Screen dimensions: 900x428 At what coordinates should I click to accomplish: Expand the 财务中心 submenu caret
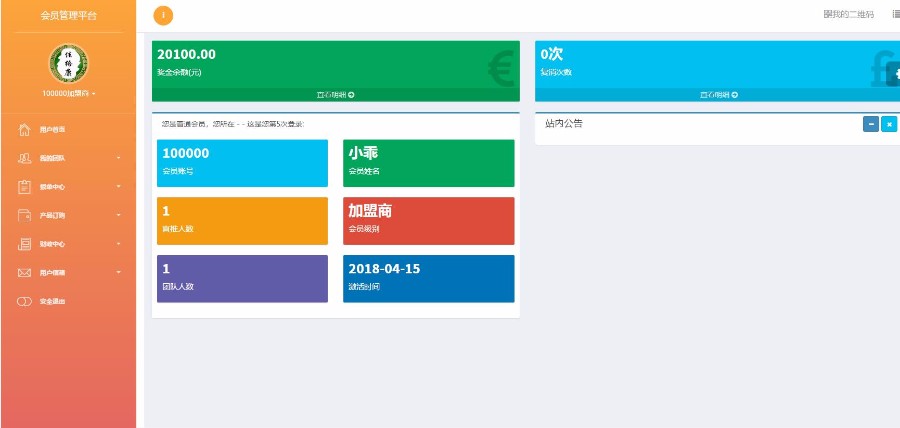119,244
